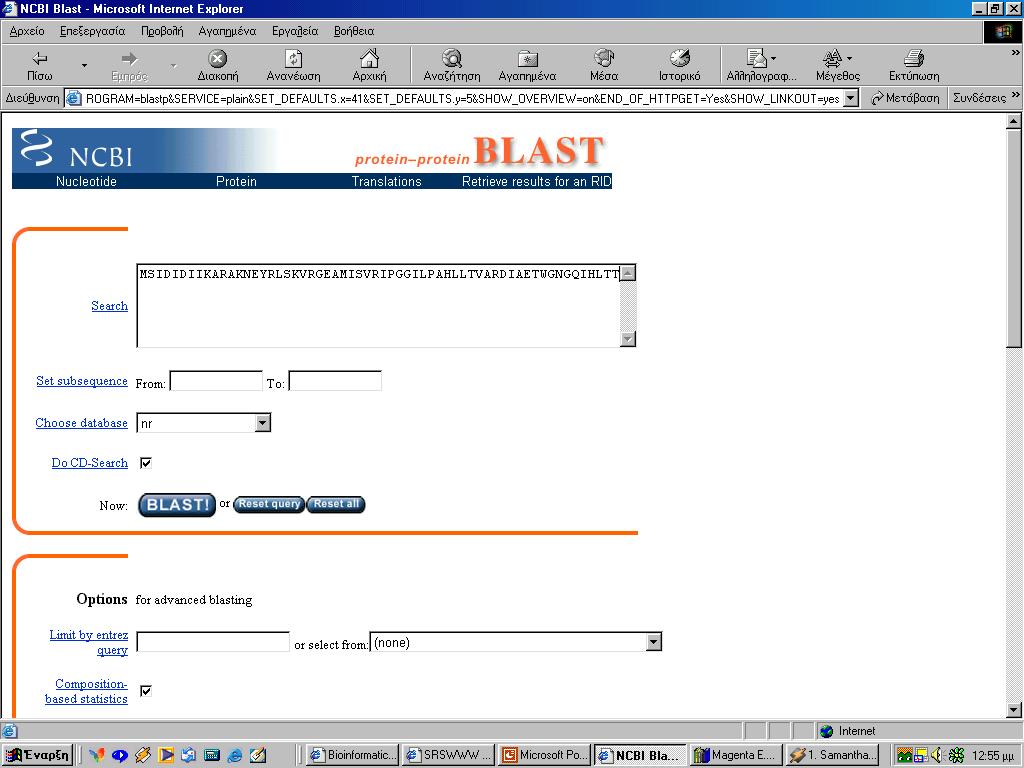Open the Composition-based statistics link
Viewport: 1024px width, 768px height.
86,691
